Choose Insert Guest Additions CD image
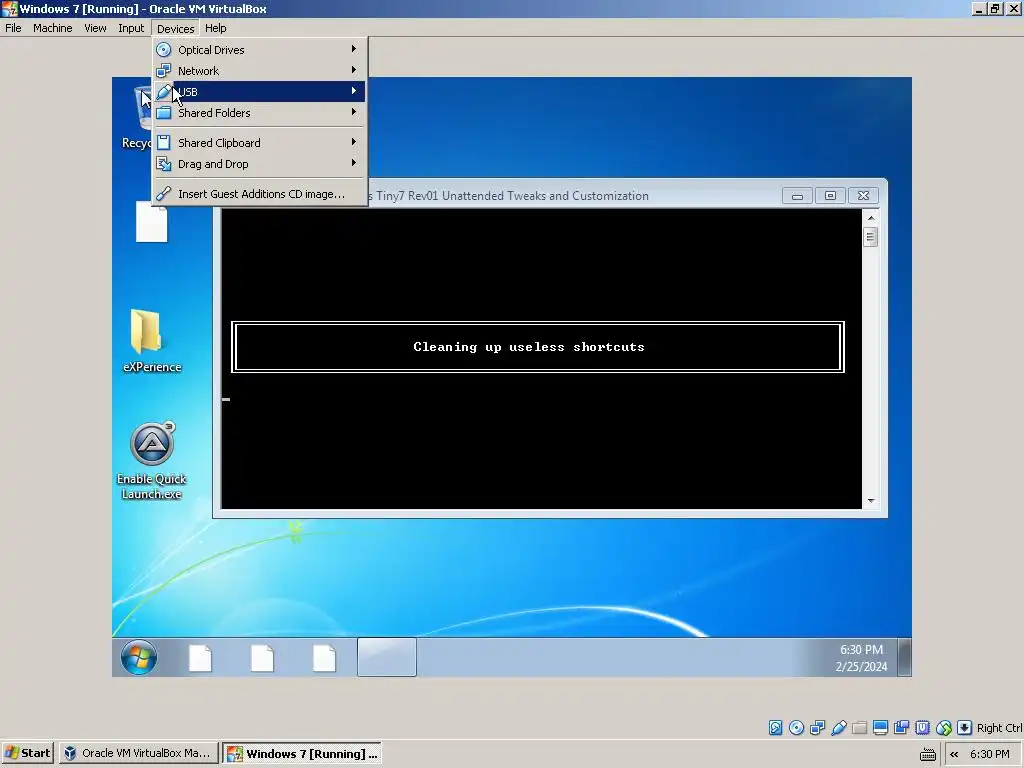Image resolution: width=1024 pixels, height=768 pixels. pyautogui.click(x=260, y=193)
